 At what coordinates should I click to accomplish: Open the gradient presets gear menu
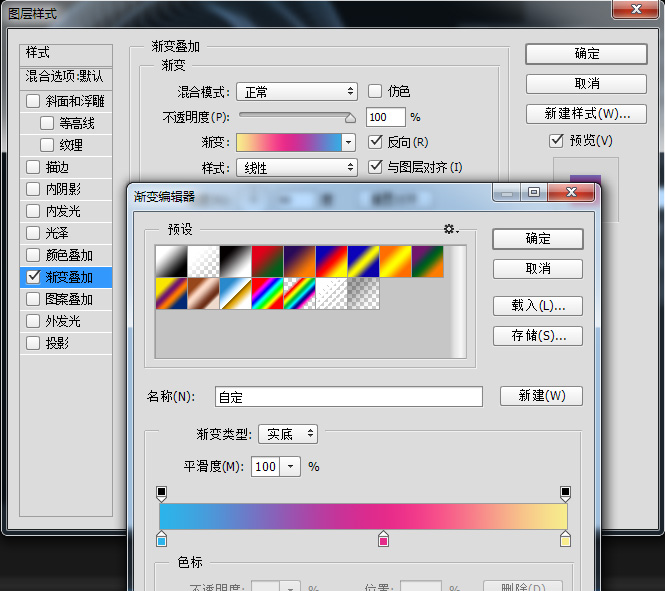point(450,230)
